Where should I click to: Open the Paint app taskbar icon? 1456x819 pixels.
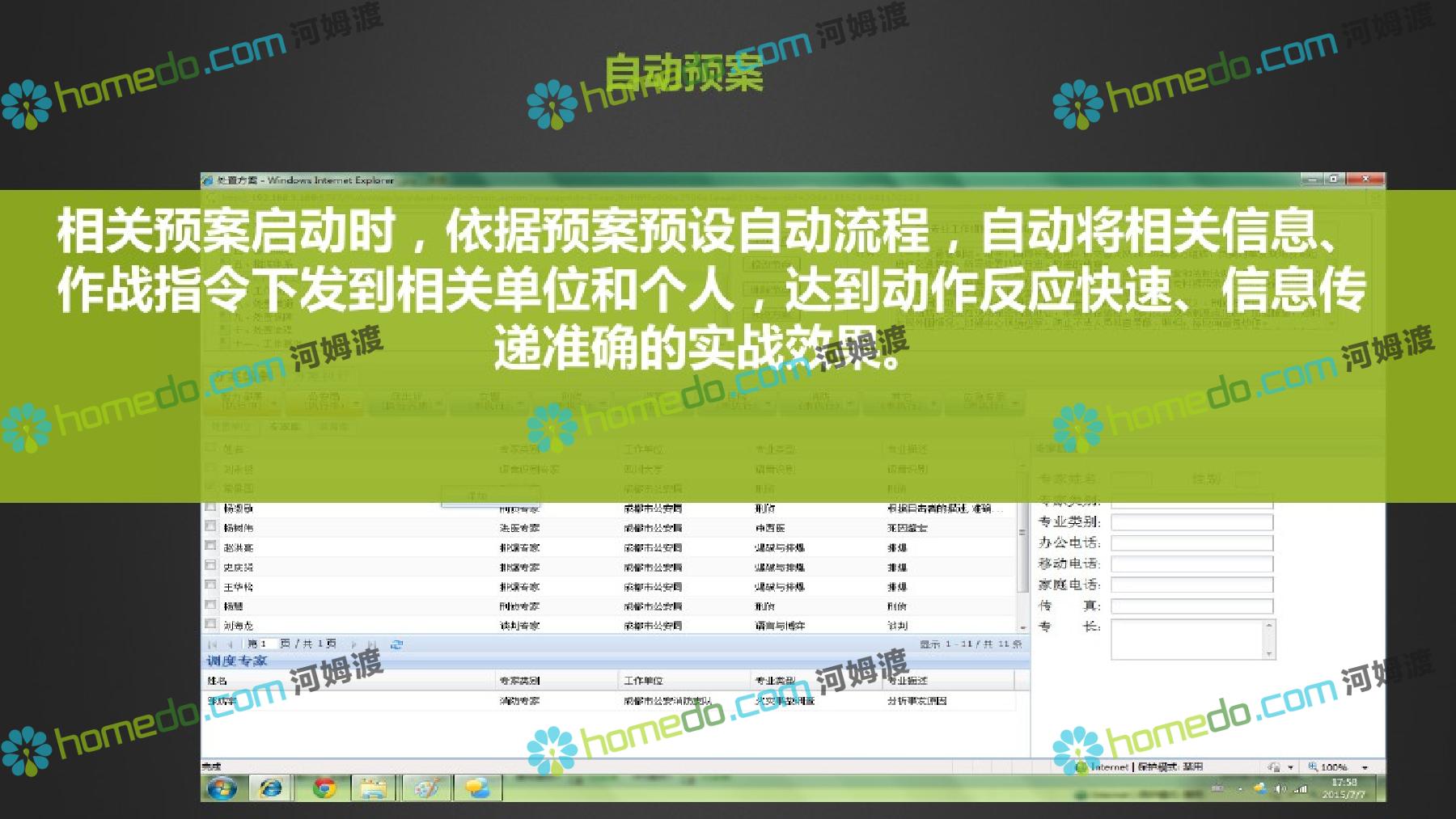426,788
